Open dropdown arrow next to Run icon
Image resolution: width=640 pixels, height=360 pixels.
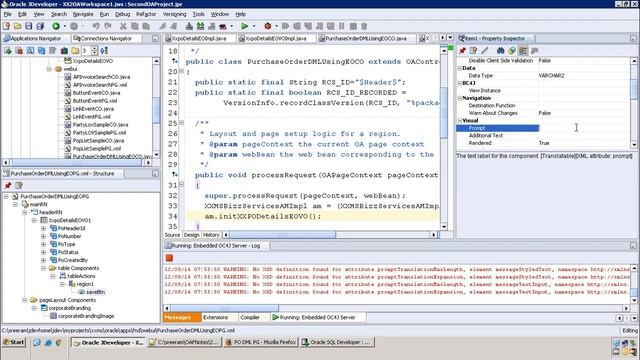(254, 26)
